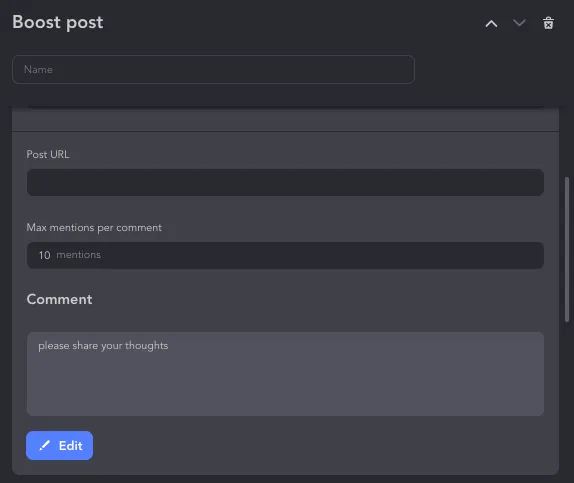Click the mentions suffix text
This screenshot has height=483, width=574.
(78, 255)
